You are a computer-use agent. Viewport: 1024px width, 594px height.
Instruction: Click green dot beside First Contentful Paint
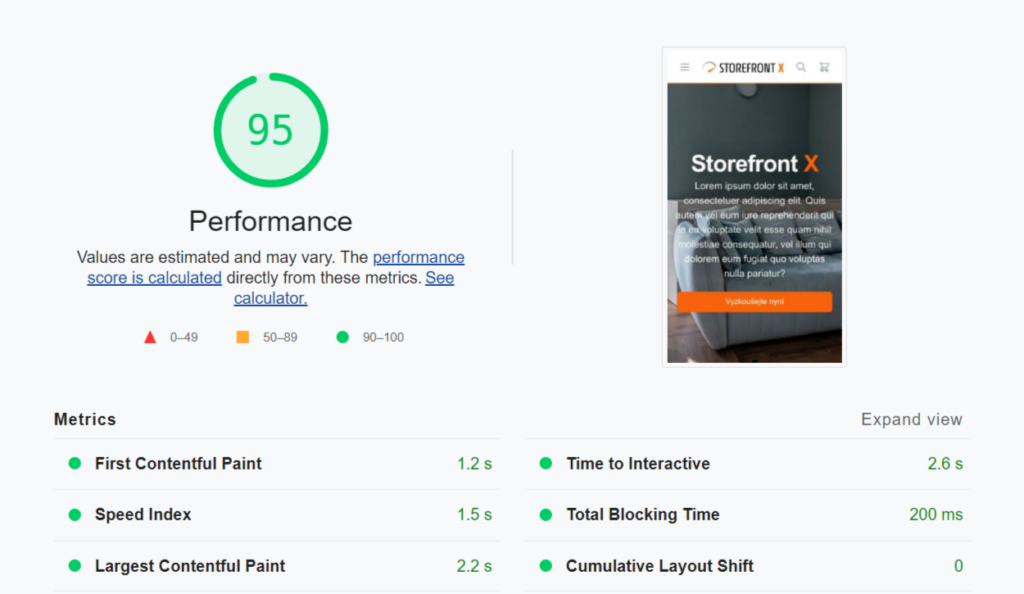click(74, 463)
